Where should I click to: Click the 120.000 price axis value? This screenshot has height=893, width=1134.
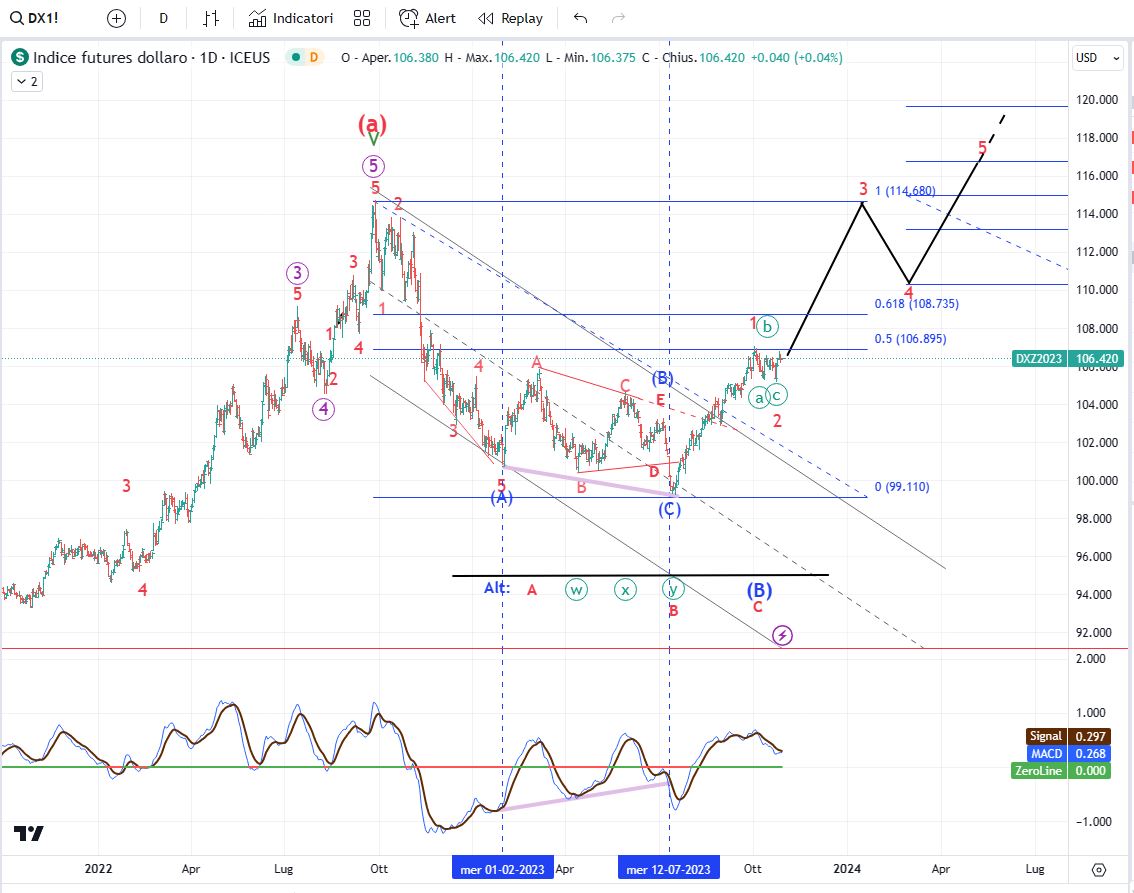(x=1096, y=100)
